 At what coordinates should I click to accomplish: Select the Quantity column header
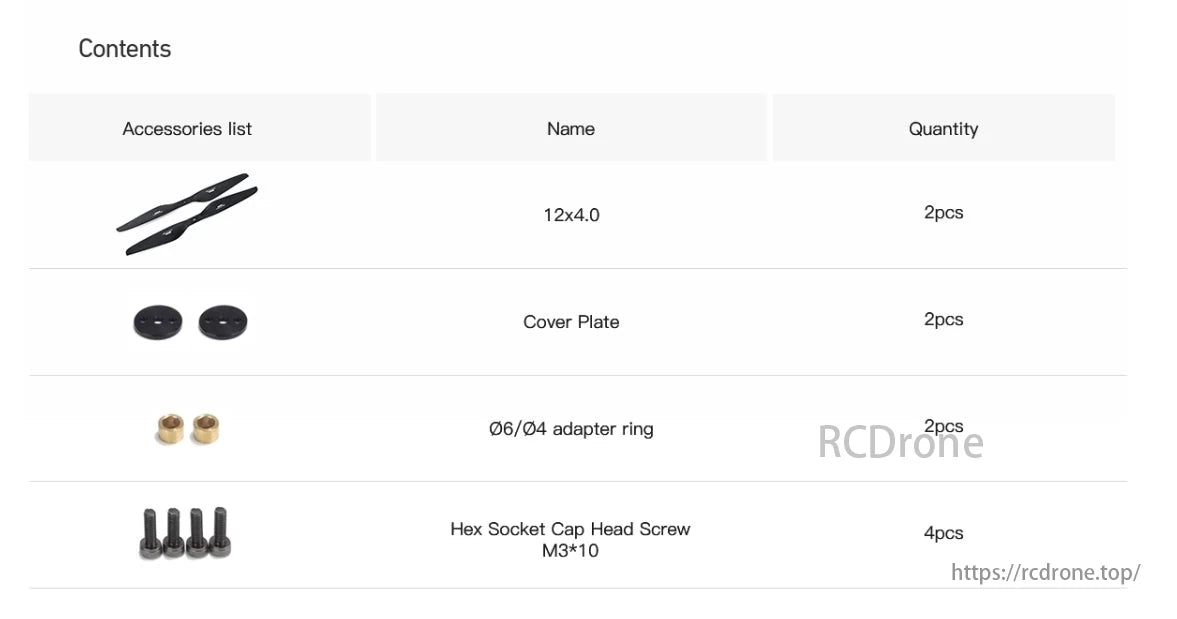pos(943,129)
